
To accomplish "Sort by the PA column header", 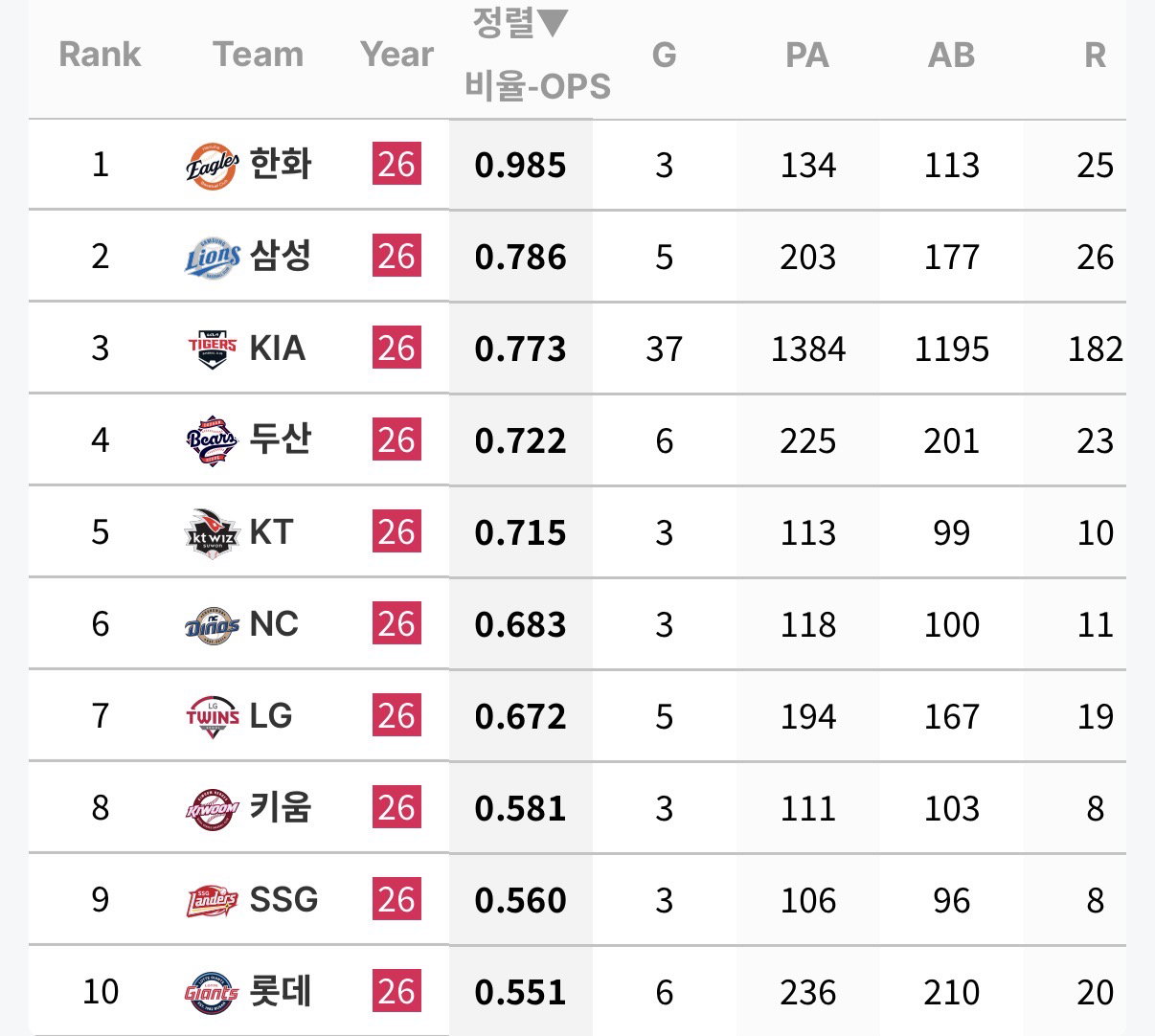I will click(x=806, y=55).
